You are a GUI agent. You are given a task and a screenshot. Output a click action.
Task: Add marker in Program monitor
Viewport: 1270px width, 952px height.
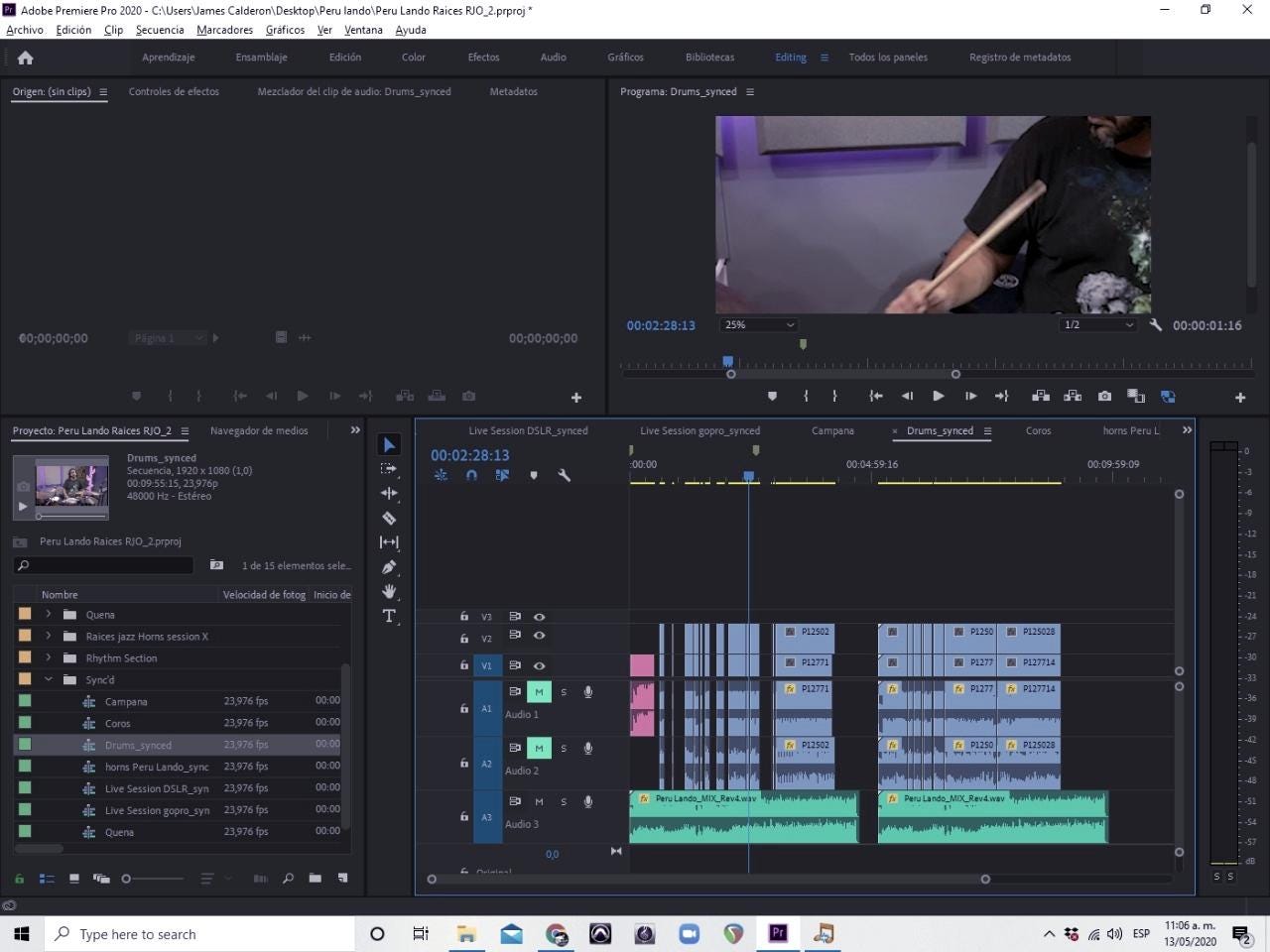tap(772, 396)
